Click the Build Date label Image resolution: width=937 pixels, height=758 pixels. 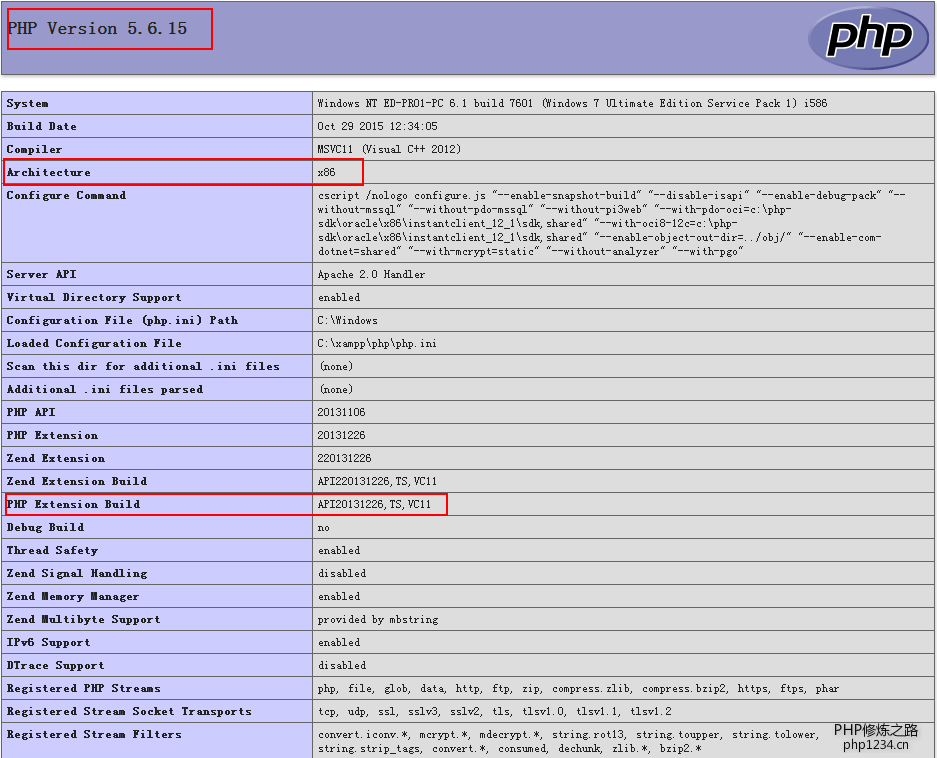41,126
